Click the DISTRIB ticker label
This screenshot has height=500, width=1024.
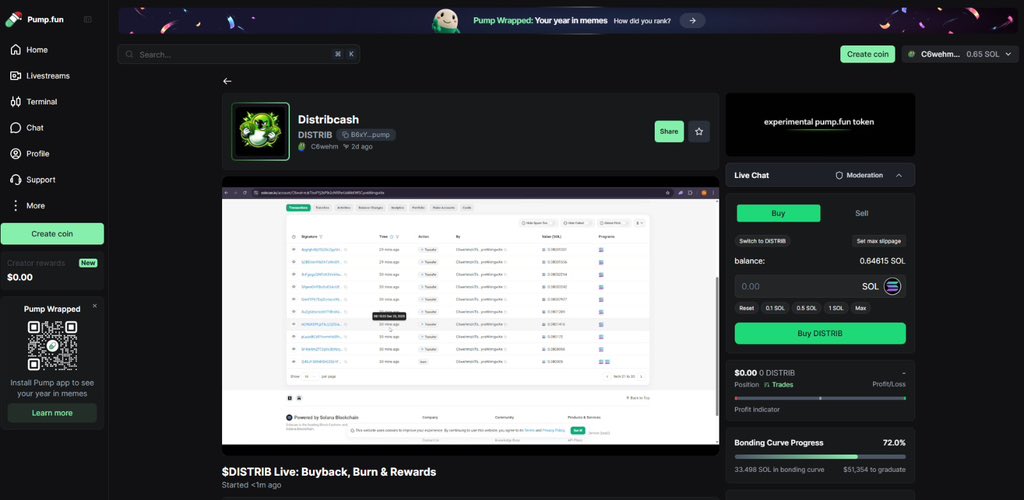(x=315, y=134)
